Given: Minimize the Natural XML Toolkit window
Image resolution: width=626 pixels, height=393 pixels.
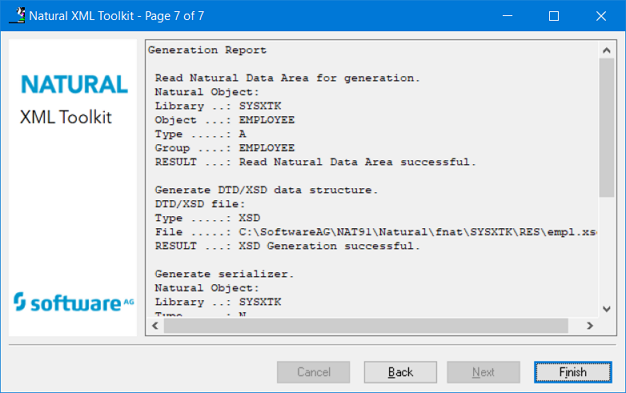Looking at the screenshot, I should coord(507,16).
